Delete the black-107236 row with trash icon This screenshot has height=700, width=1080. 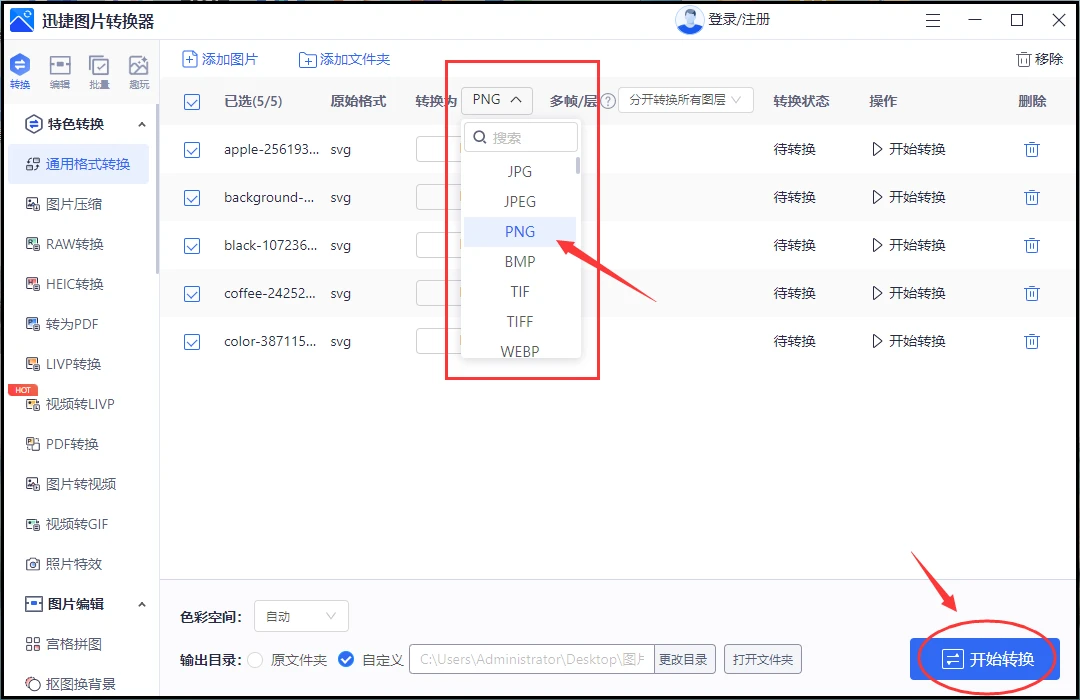point(1031,245)
